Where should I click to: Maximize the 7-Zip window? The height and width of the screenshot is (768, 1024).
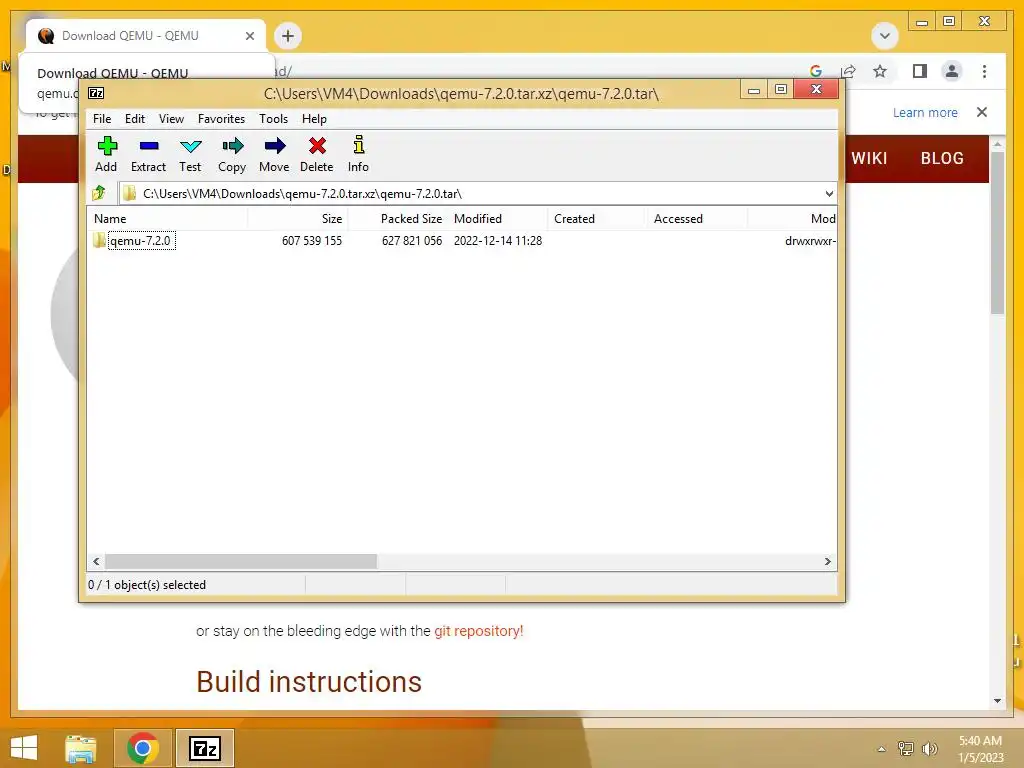point(780,89)
